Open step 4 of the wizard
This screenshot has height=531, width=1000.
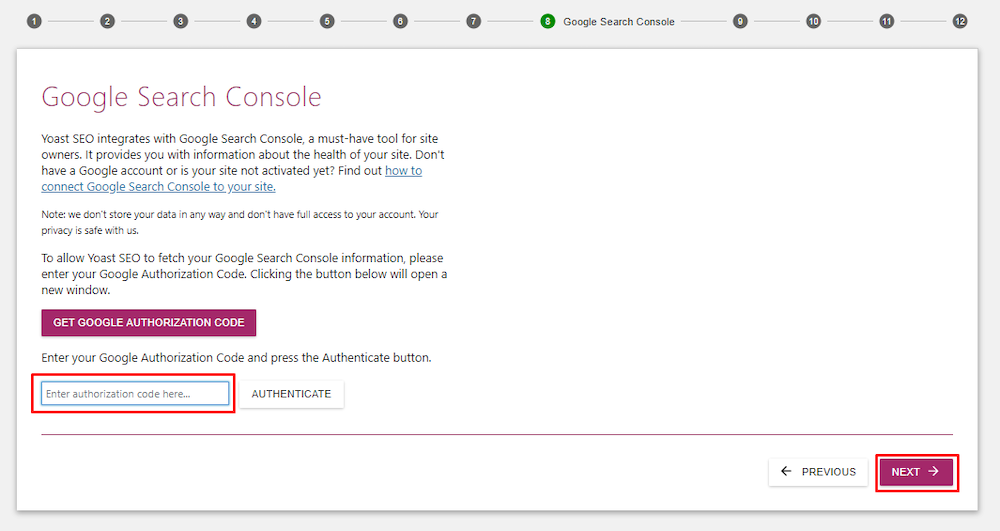254,21
